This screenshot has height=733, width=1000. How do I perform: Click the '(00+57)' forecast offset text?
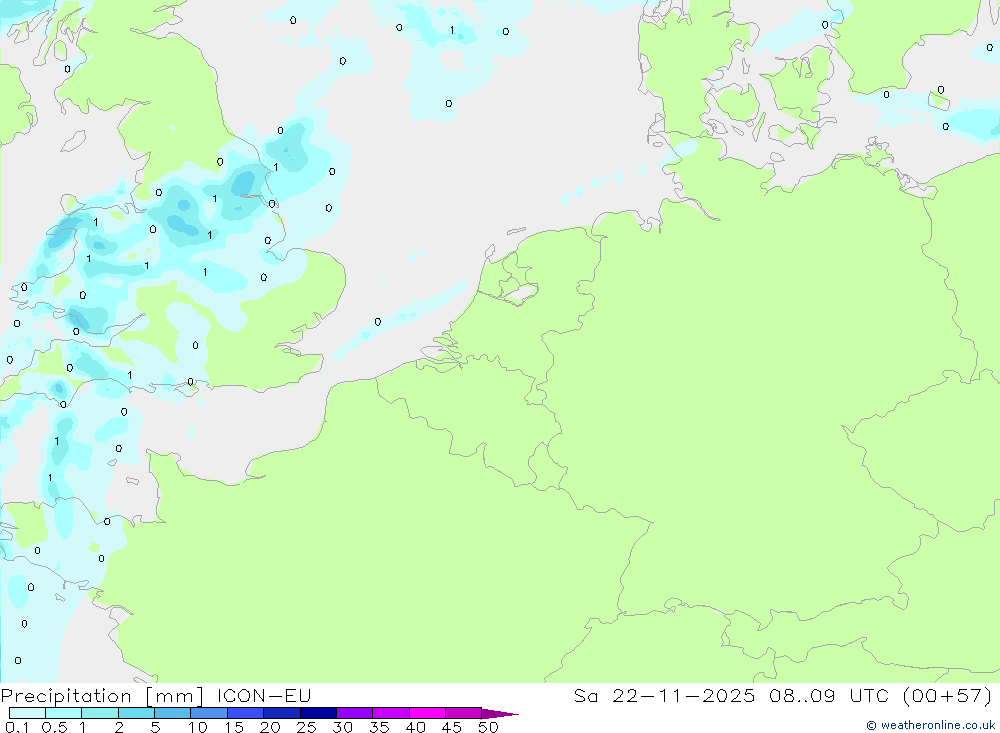coord(948,695)
